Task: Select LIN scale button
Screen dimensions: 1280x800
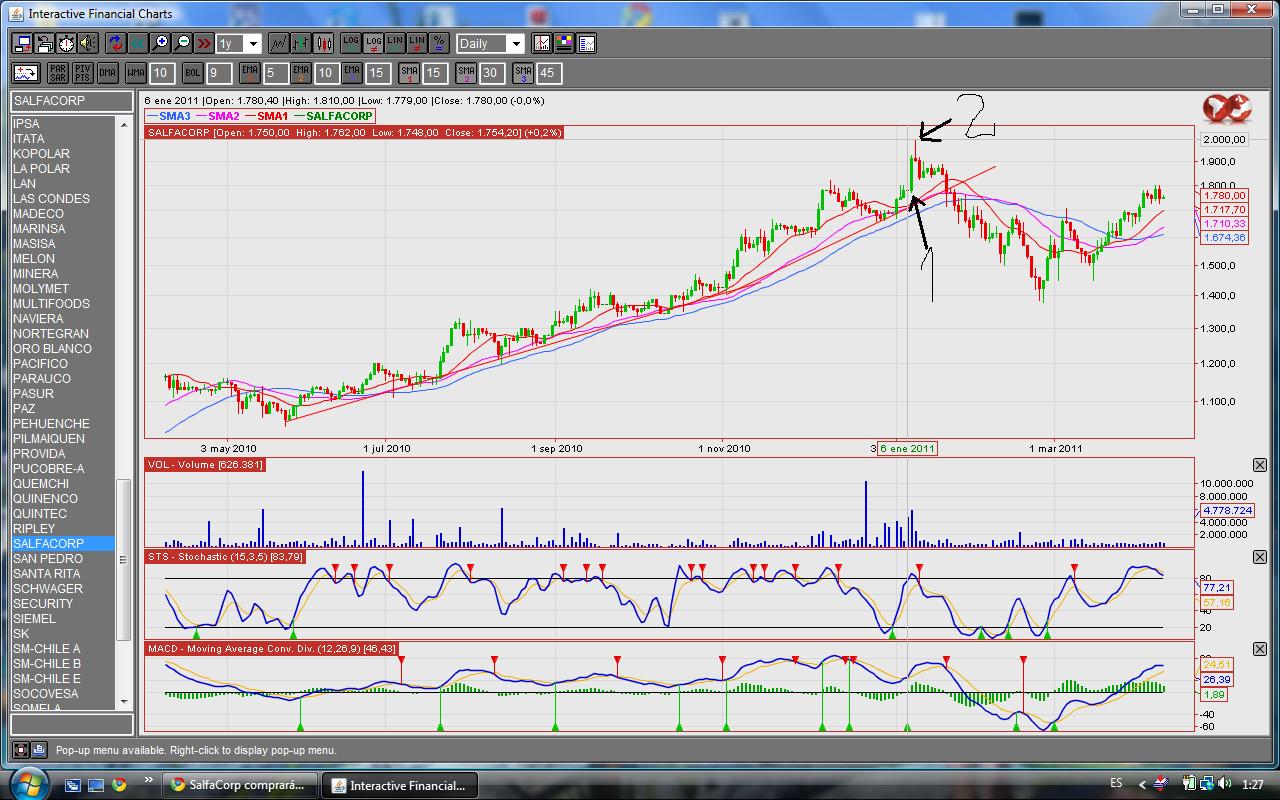Action: (395, 43)
